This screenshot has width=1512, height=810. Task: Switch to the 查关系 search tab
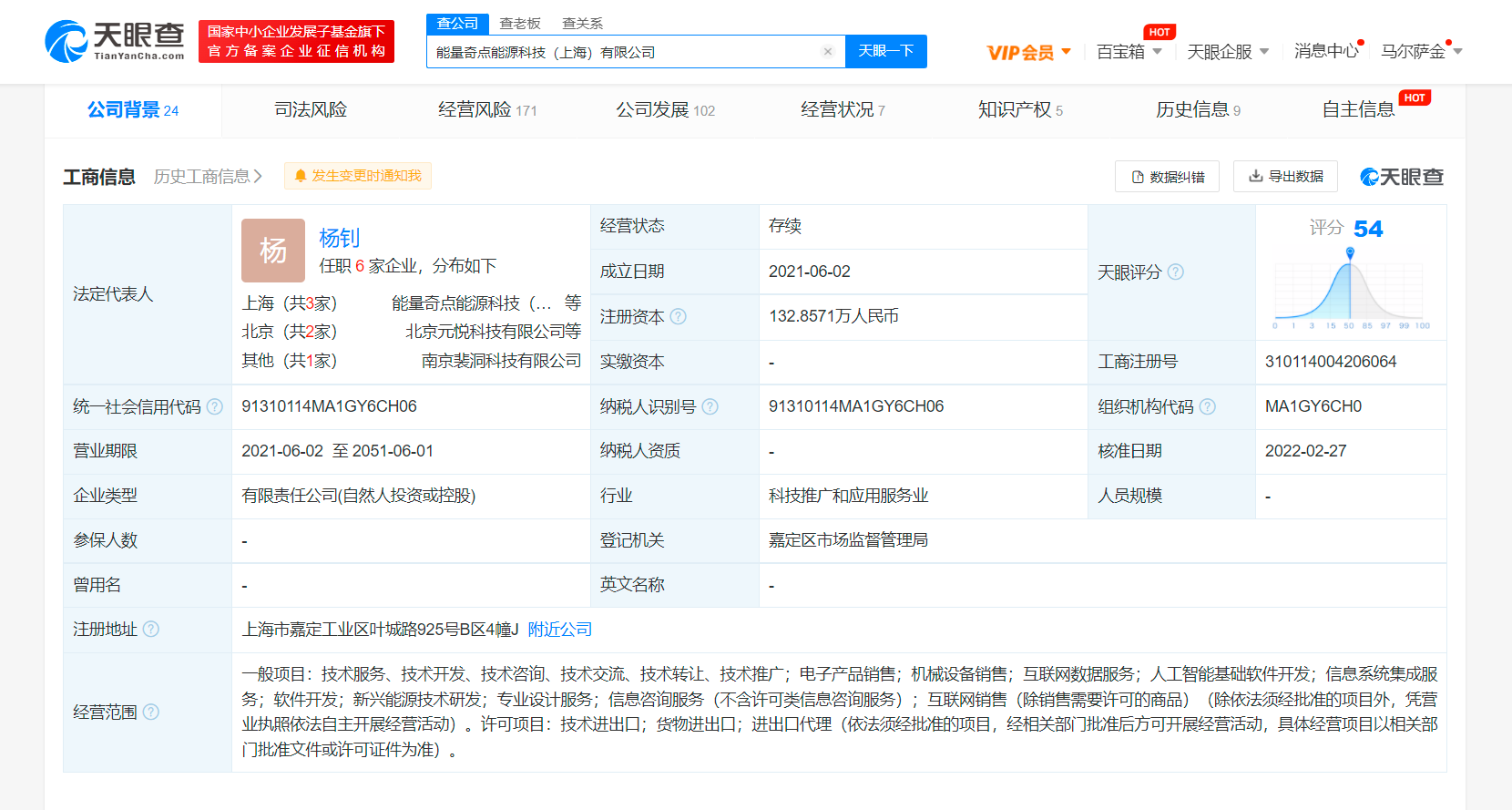point(582,24)
